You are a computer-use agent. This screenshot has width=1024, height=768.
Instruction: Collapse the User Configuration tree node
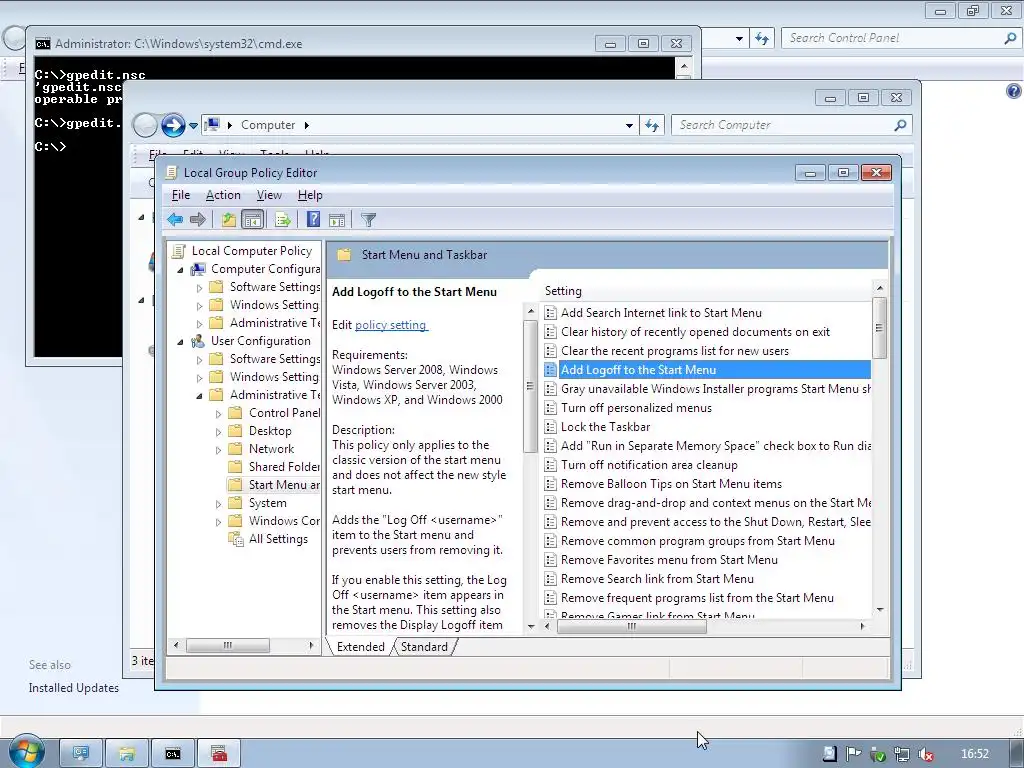[180, 342]
